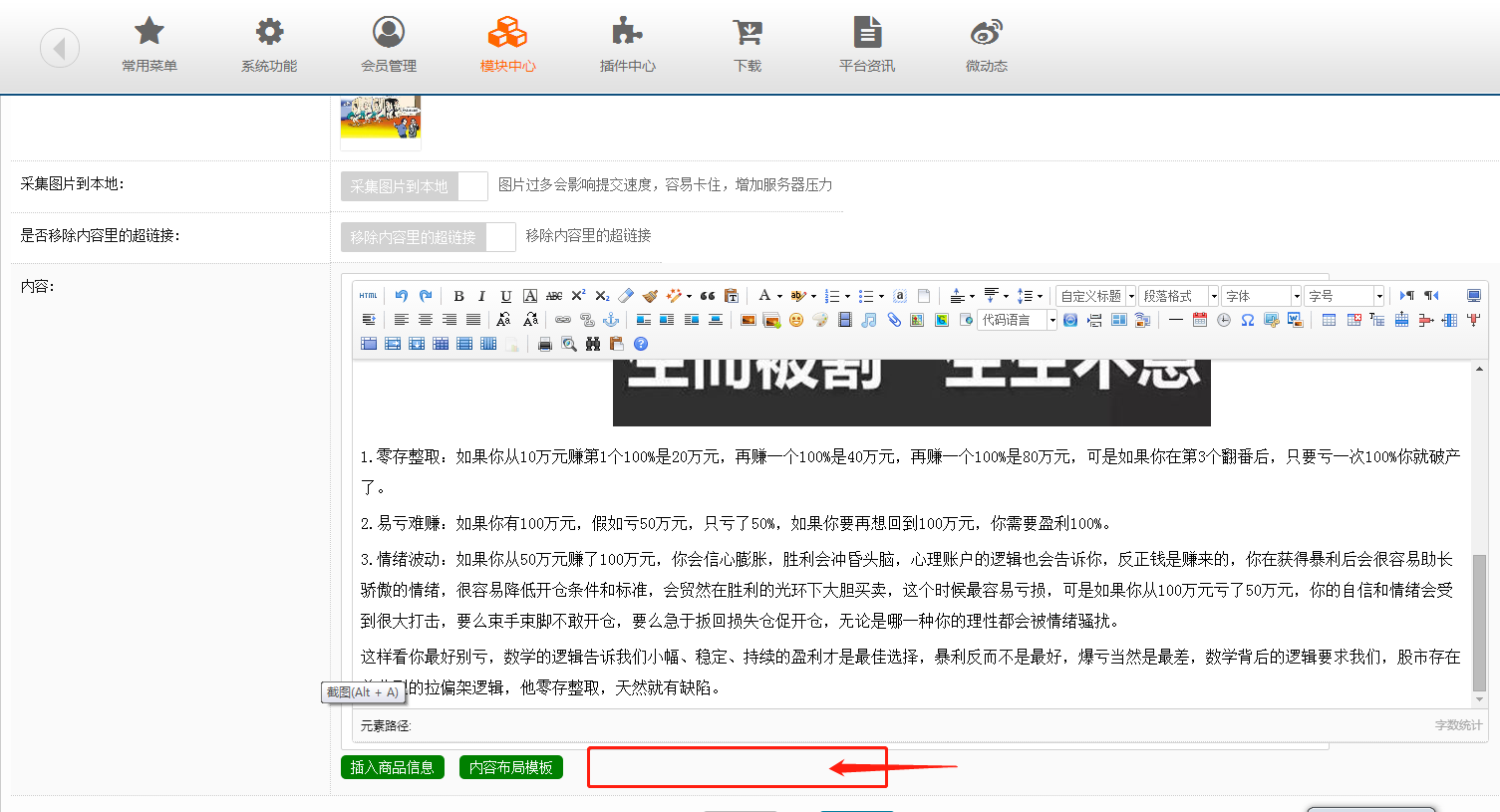Click the editor vertical scrollbar thumb

[x=1479, y=623]
